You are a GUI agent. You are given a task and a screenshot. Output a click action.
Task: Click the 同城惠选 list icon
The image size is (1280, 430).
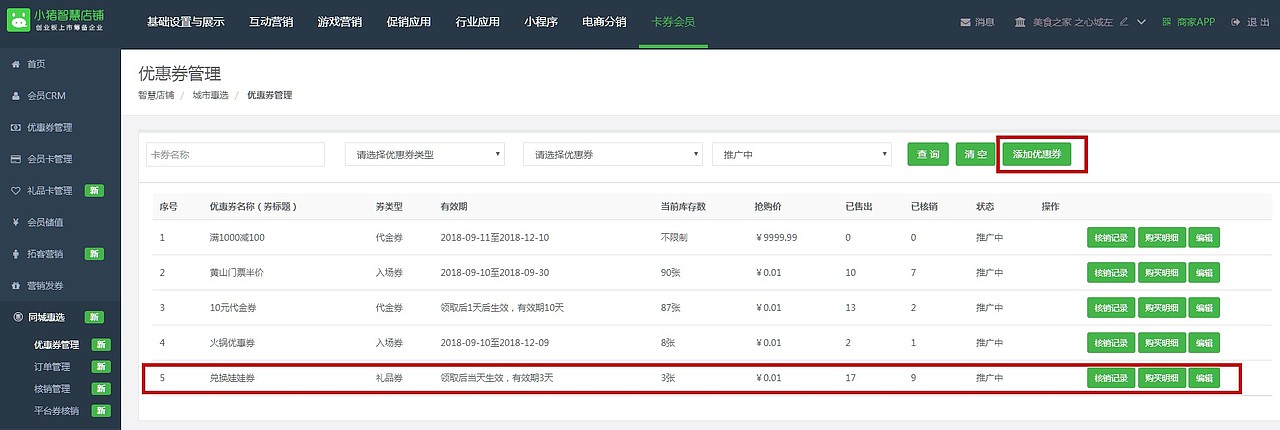(16, 317)
